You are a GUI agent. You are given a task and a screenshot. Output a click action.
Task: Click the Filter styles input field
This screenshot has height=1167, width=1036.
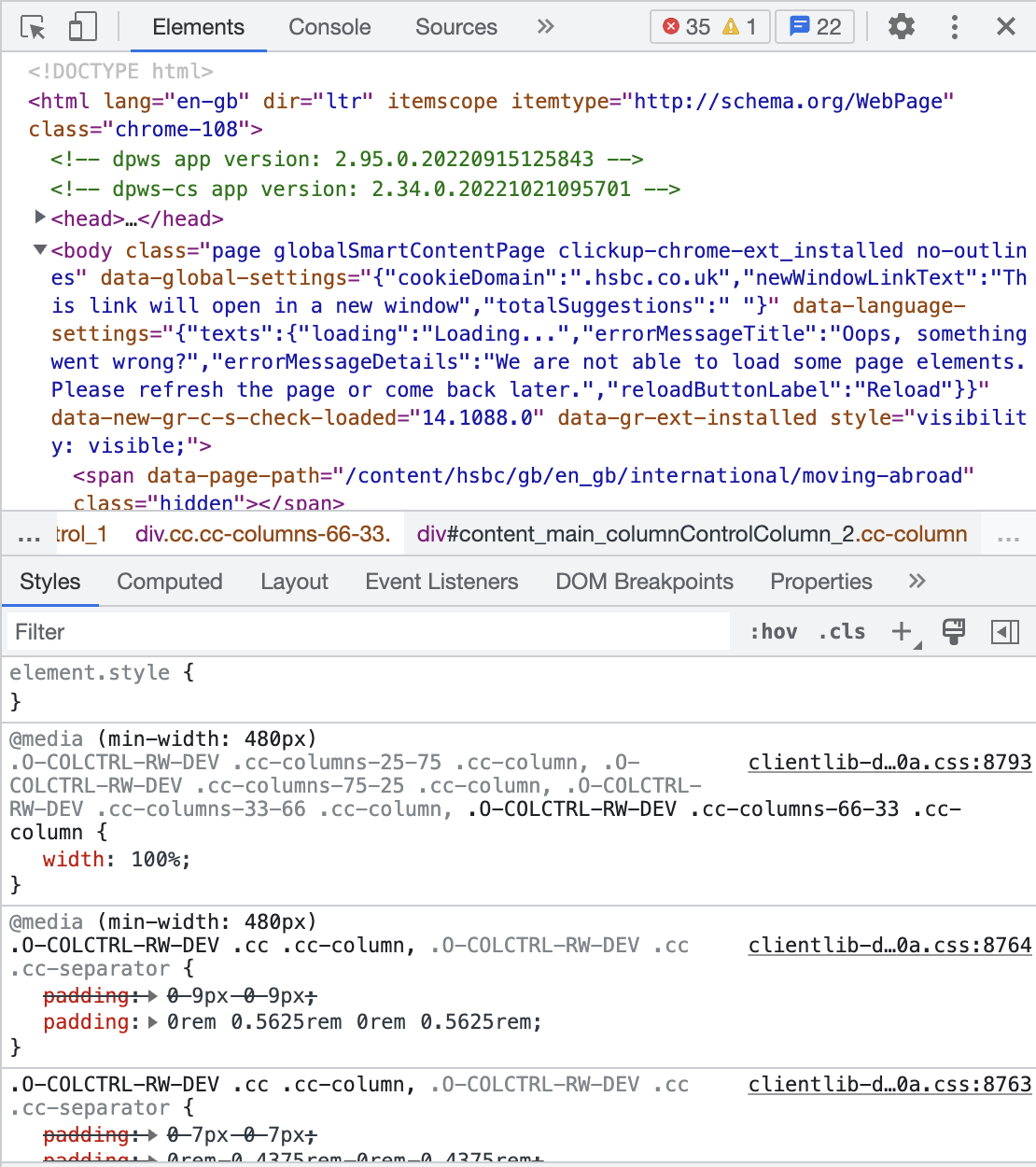tap(369, 632)
